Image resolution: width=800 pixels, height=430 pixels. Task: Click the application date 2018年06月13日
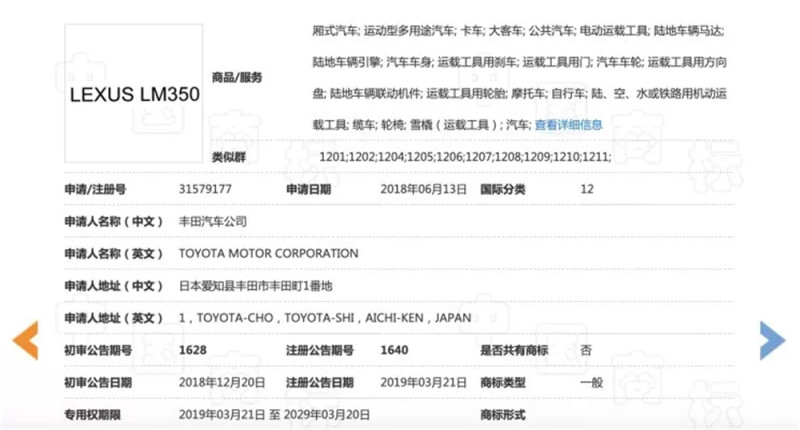click(x=424, y=188)
